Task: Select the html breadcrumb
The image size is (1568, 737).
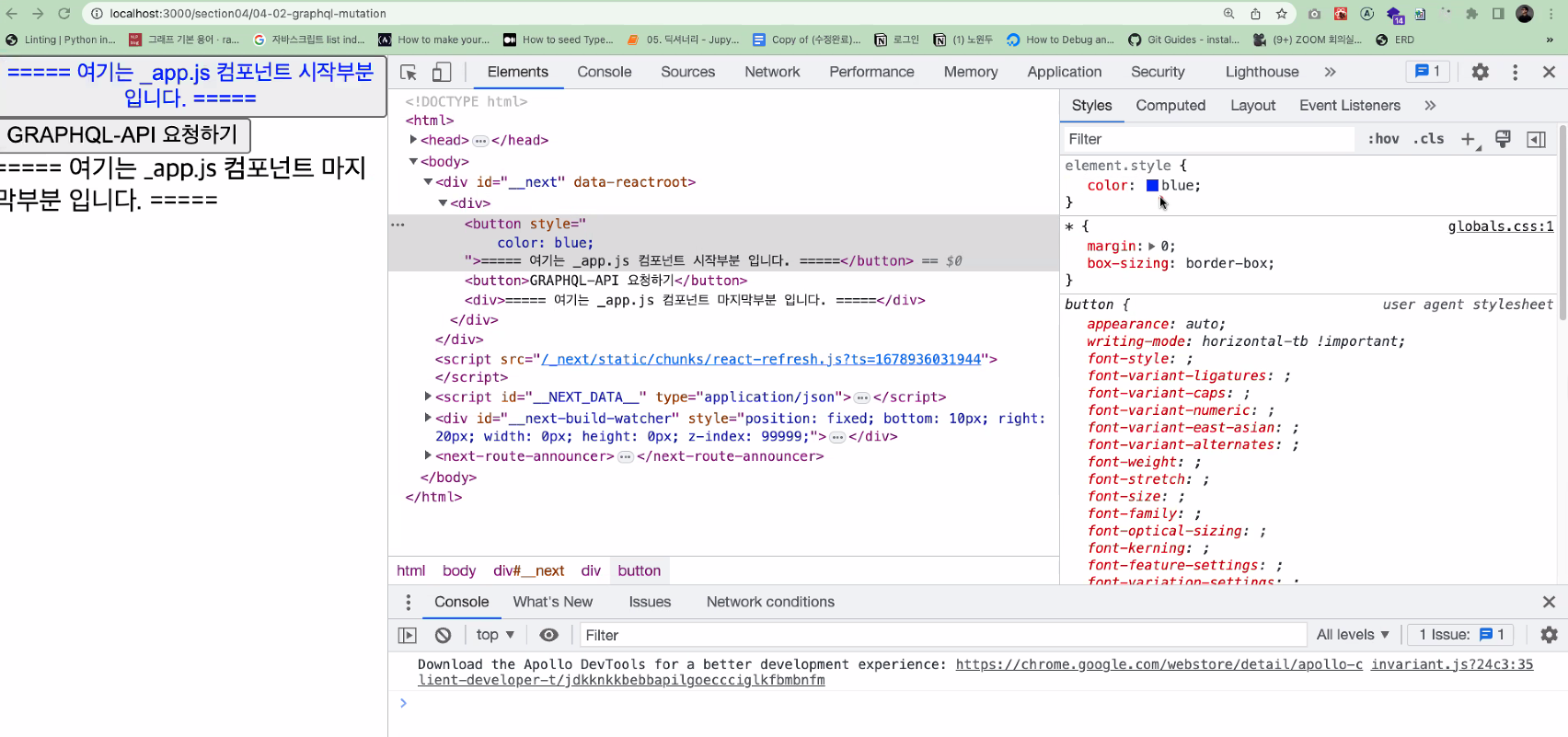Action: 410,570
